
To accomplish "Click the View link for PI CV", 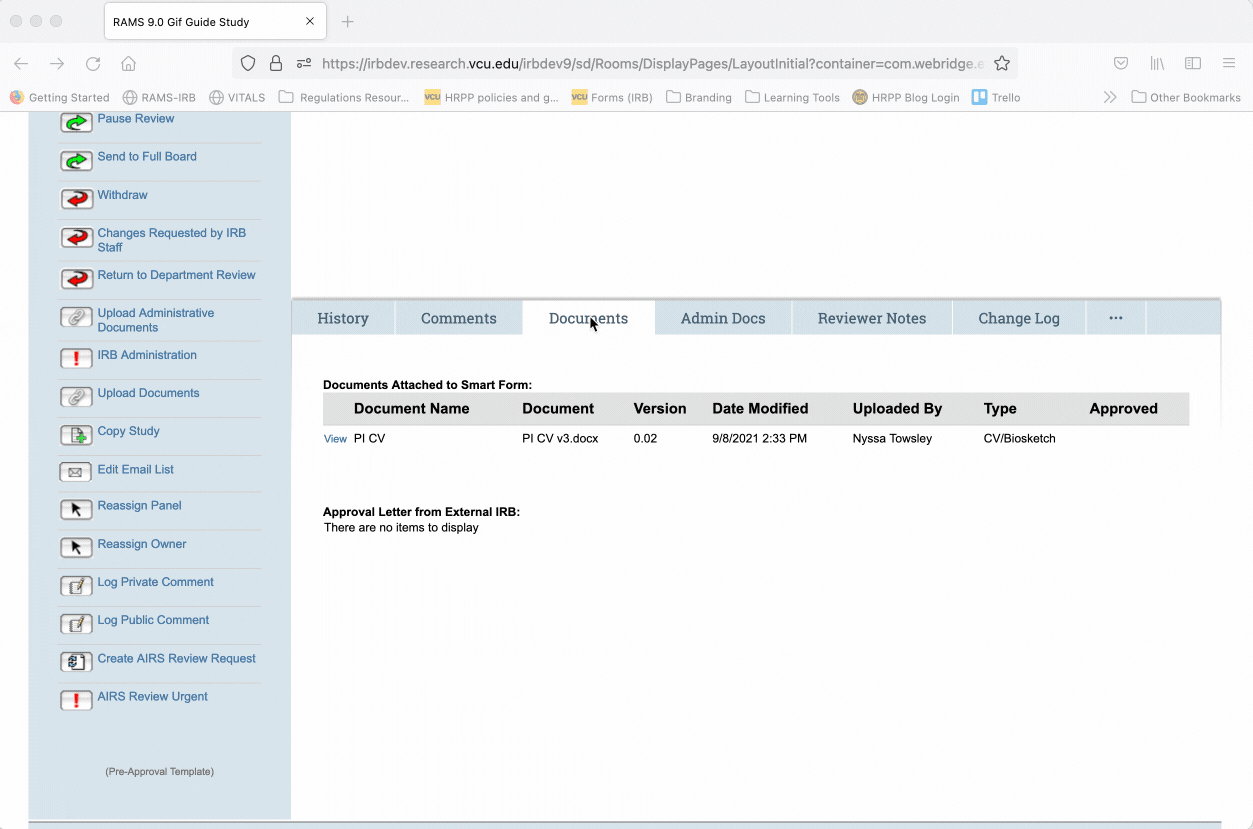I will [x=335, y=439].
